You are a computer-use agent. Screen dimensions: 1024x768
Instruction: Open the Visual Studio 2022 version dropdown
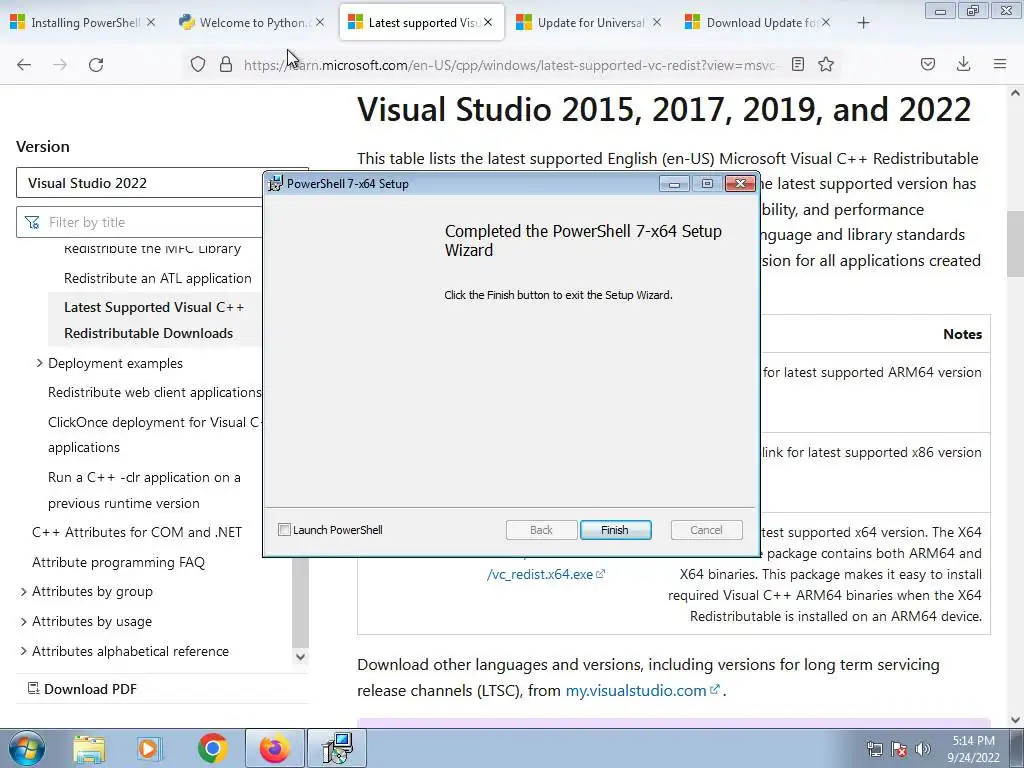pos(162,183)
